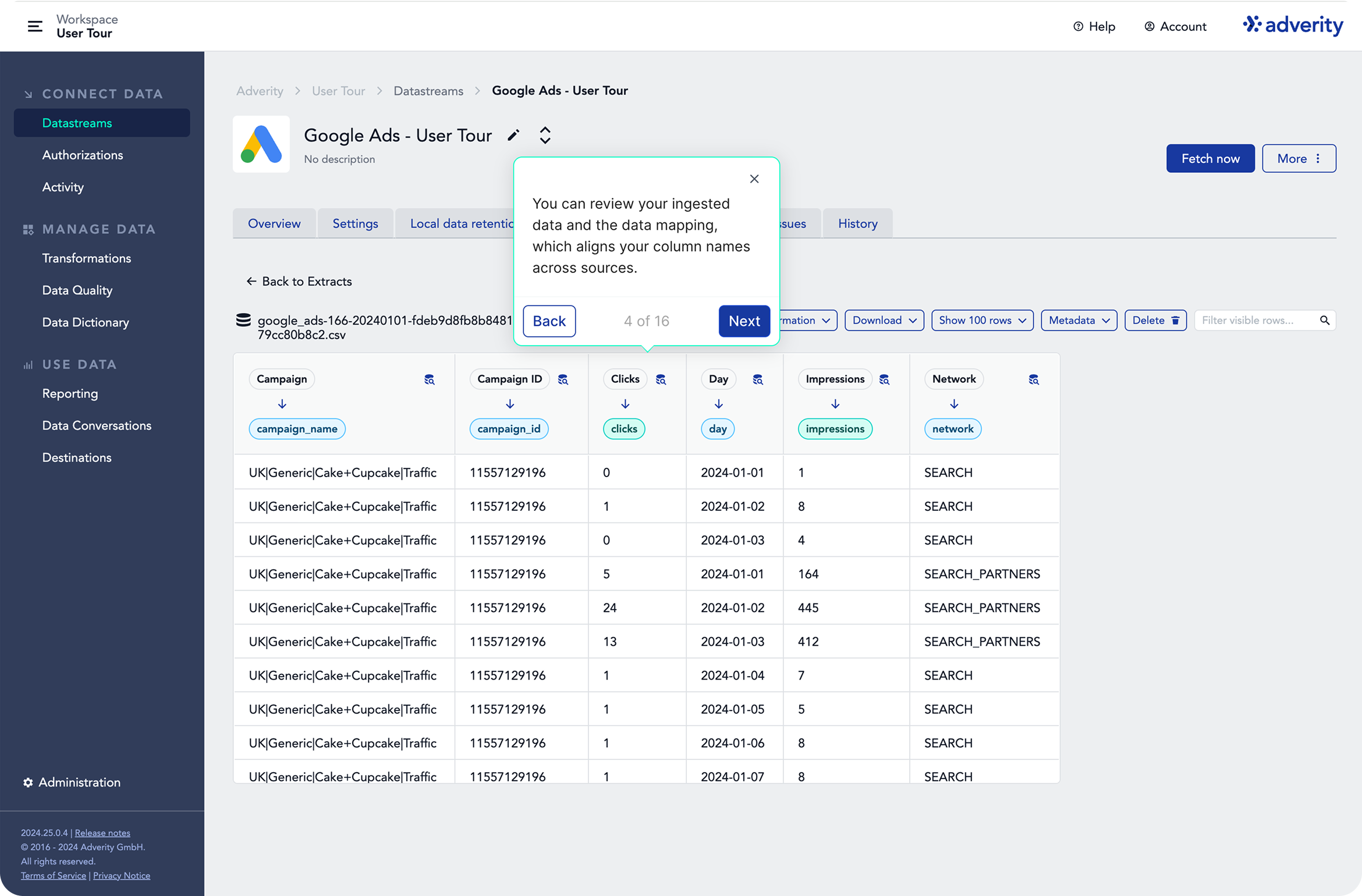Viewport: 1362px width, 896px height.
Task: Switch to the Overview tab
Action: coord(274,224)
